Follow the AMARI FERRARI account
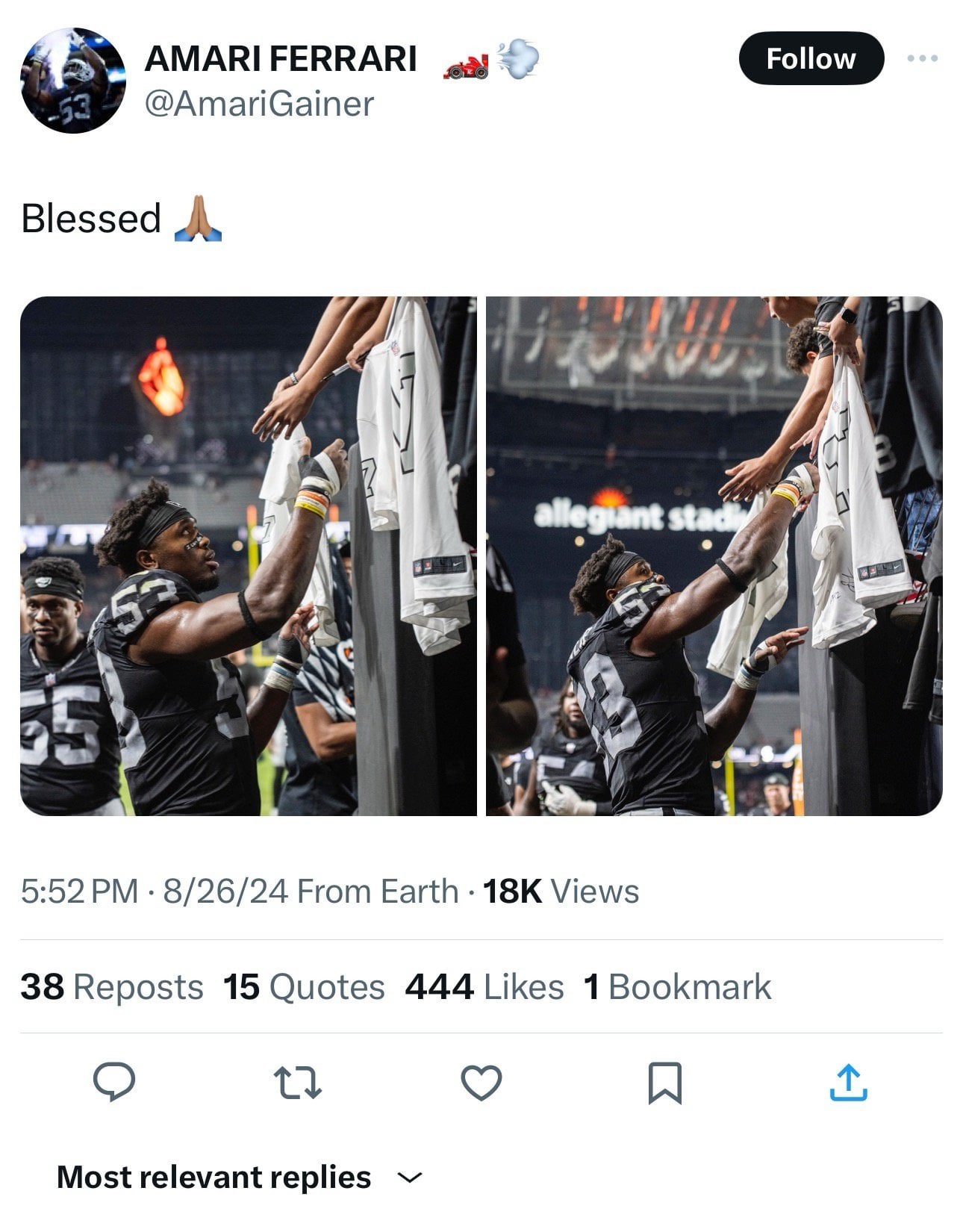Screen dimensions: 963x1232 pyautogui.click(x=811, y=58)
